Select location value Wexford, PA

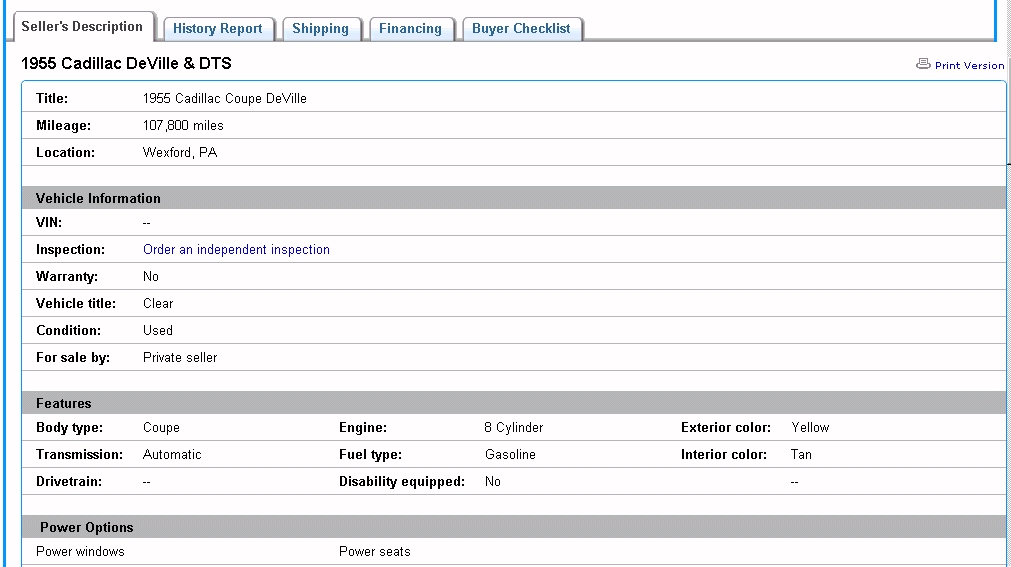(180, 153)
